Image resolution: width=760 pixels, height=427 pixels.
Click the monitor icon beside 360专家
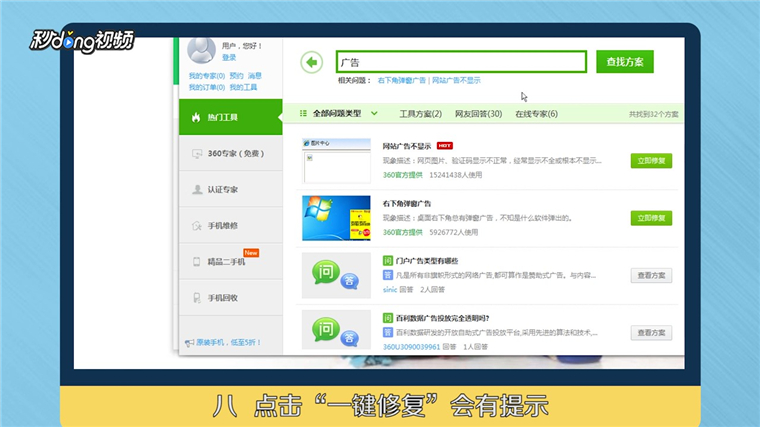(197, 154)
